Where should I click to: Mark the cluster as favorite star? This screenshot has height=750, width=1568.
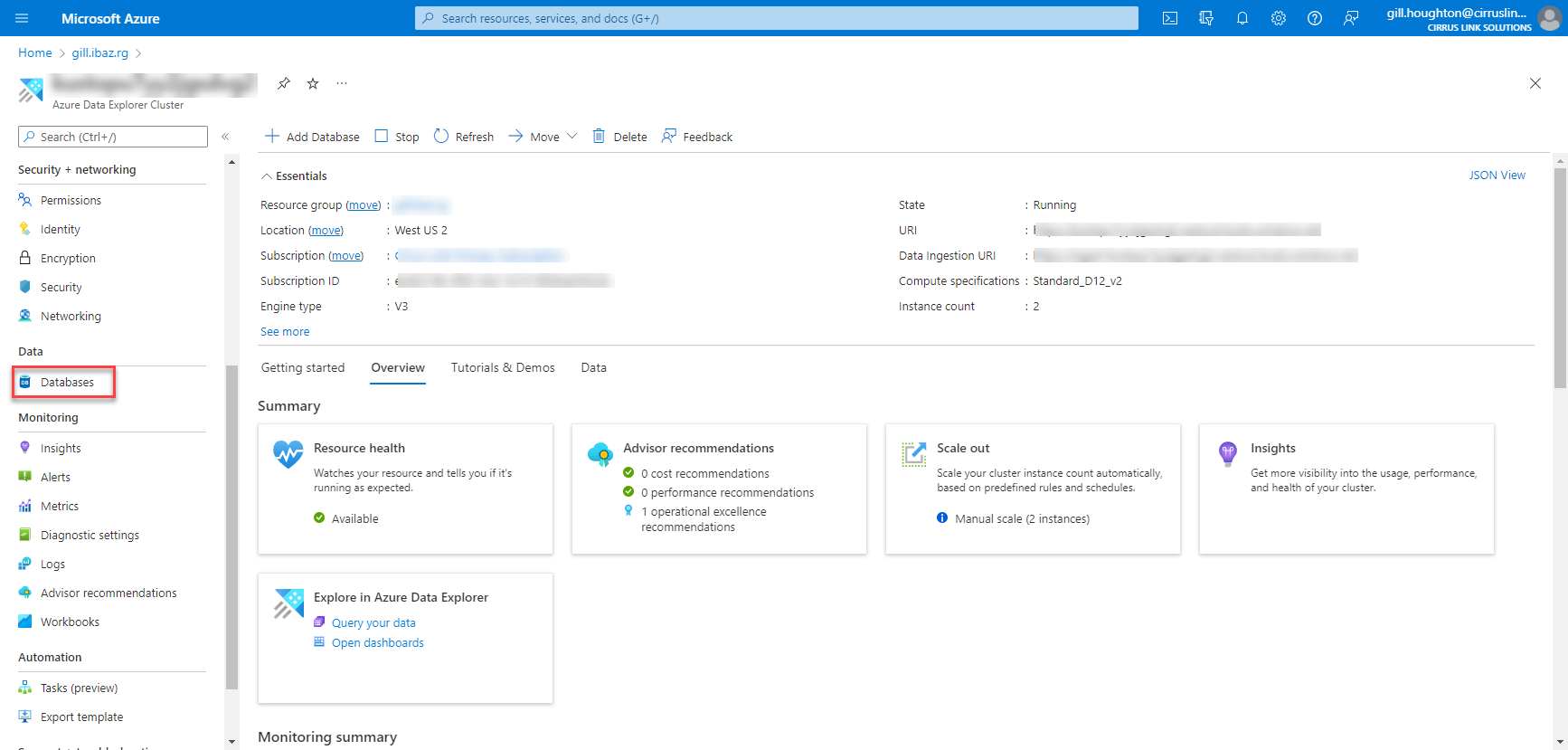click(x=313, y=83)
